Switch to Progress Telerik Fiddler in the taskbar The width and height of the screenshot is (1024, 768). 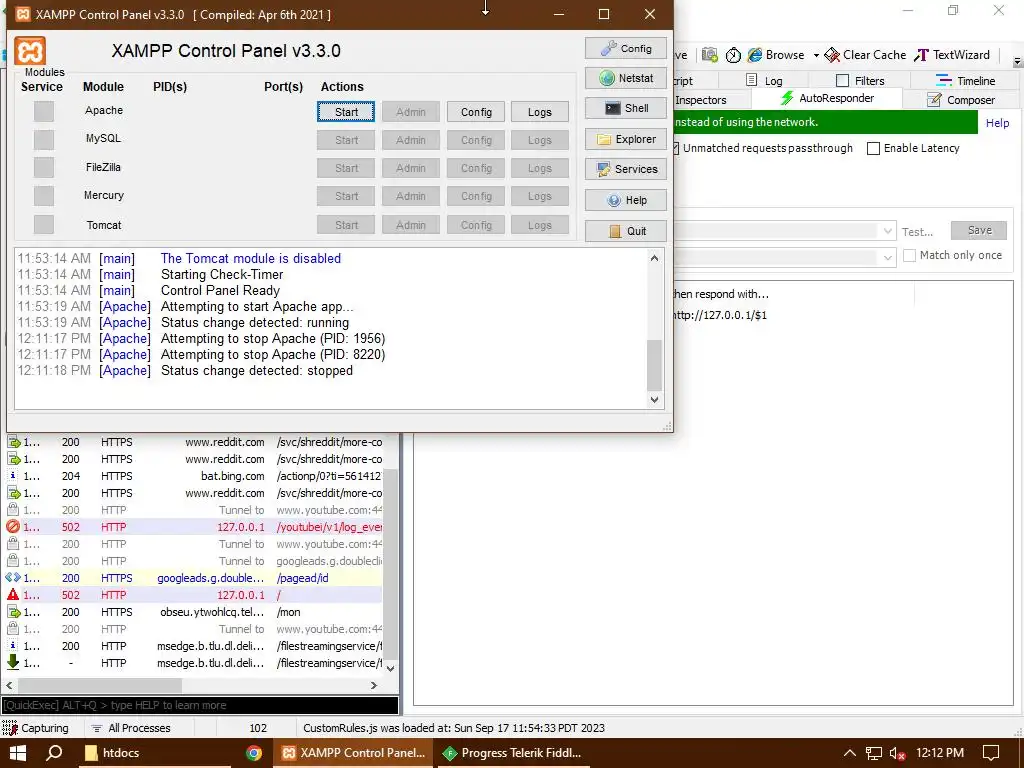[513, 753]
